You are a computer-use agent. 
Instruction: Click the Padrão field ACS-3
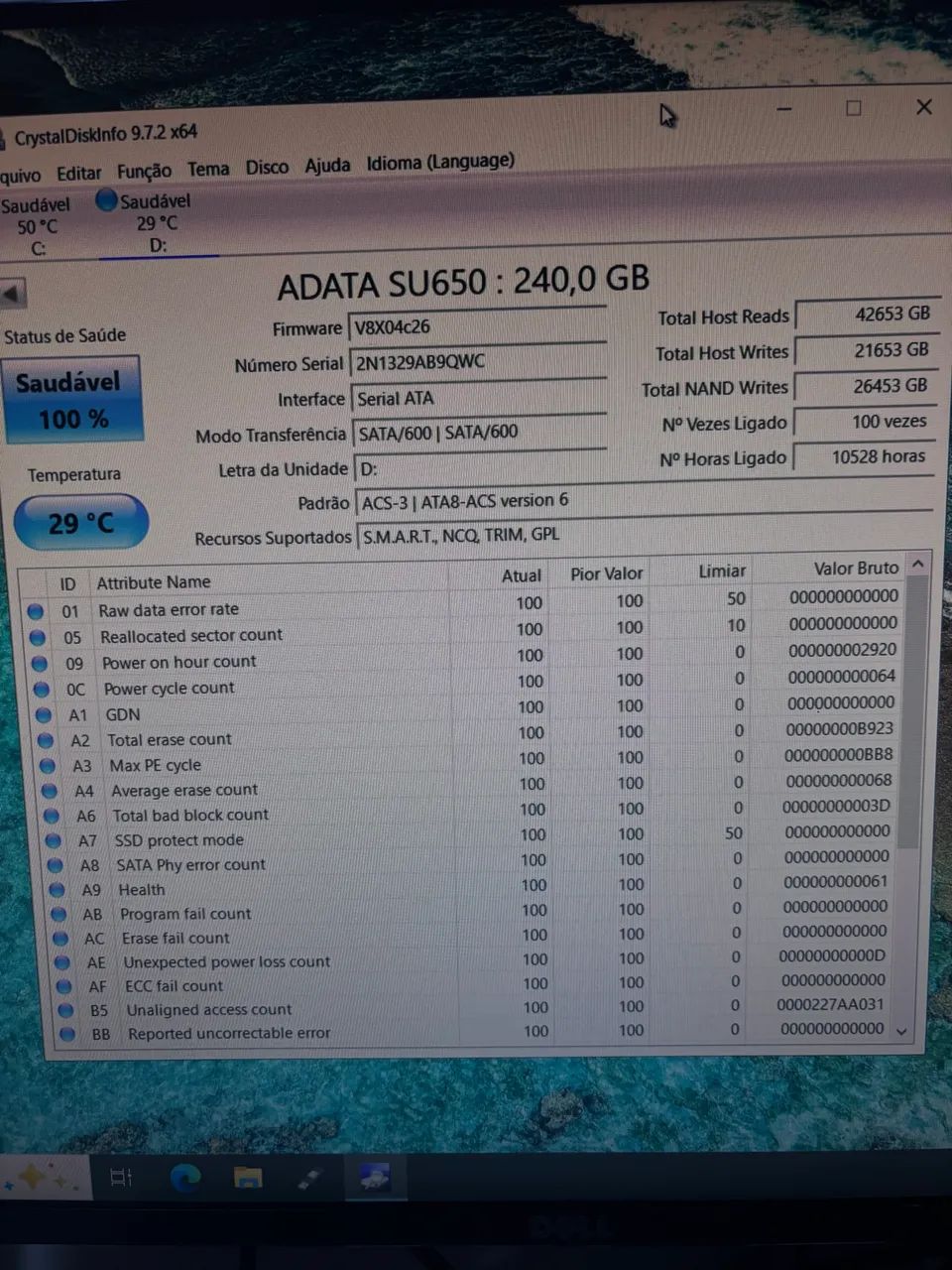pos(643,500)
